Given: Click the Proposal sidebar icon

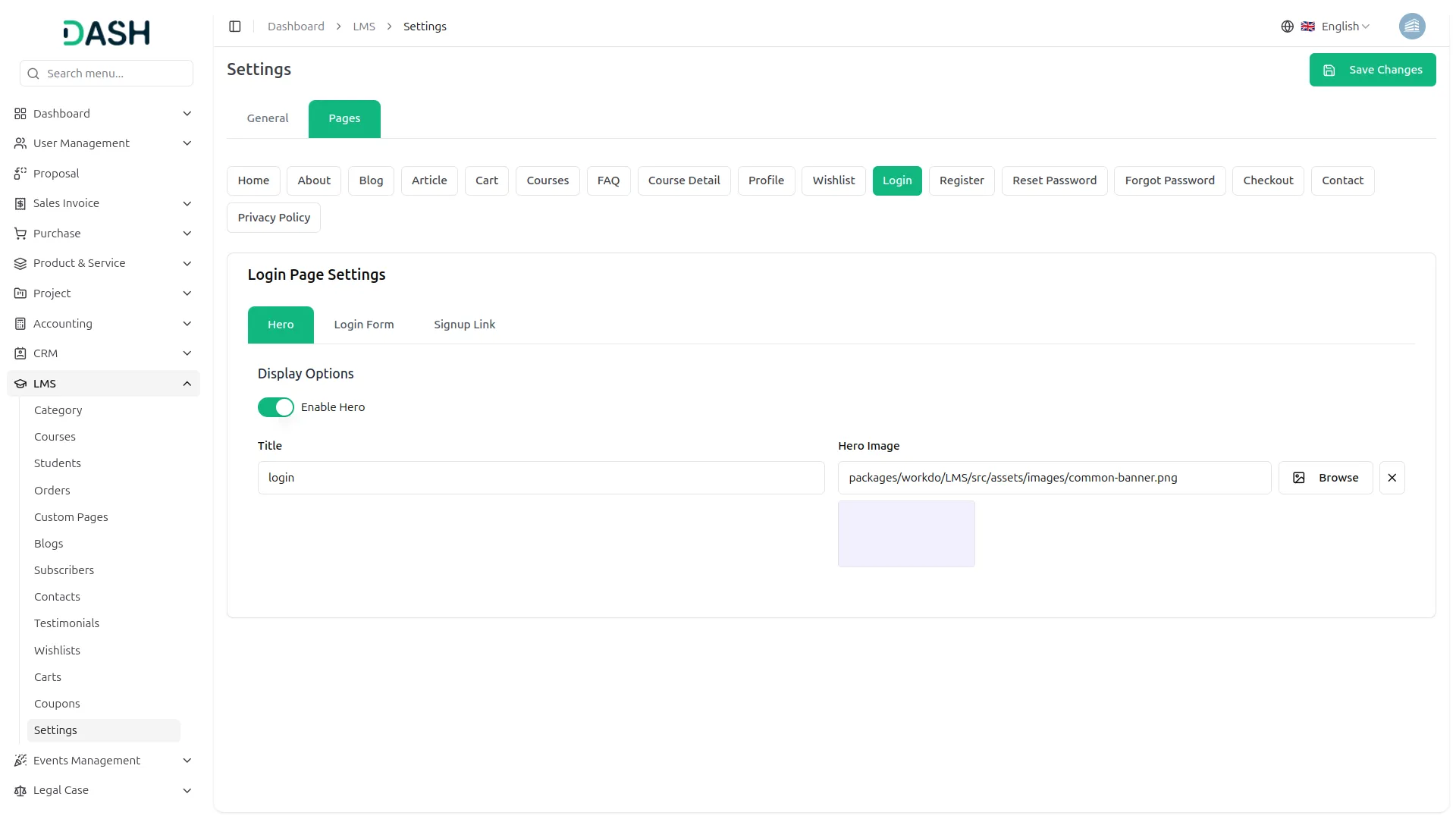Looking at the screenshot, I should [20, 174].
